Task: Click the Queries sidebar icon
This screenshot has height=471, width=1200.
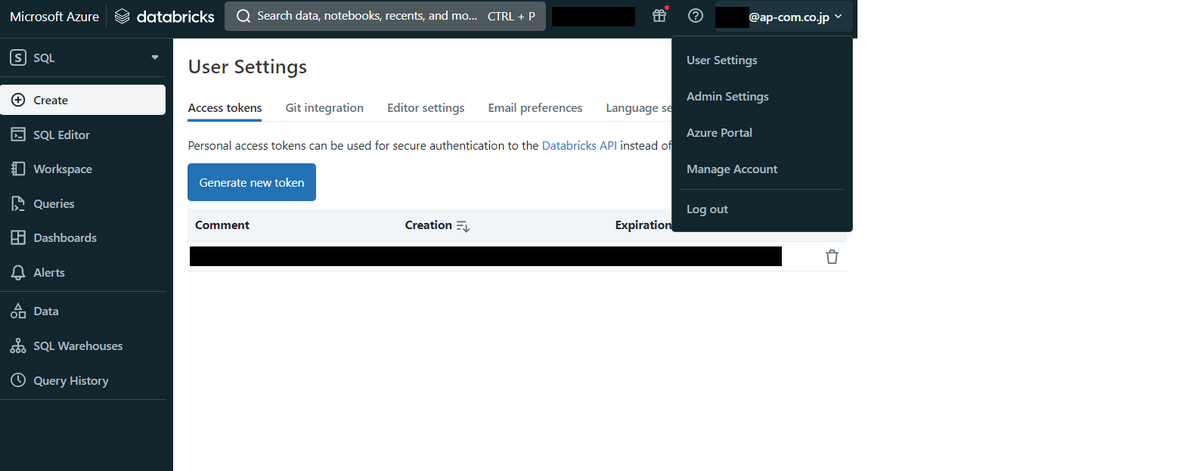Action: [17, 204]
